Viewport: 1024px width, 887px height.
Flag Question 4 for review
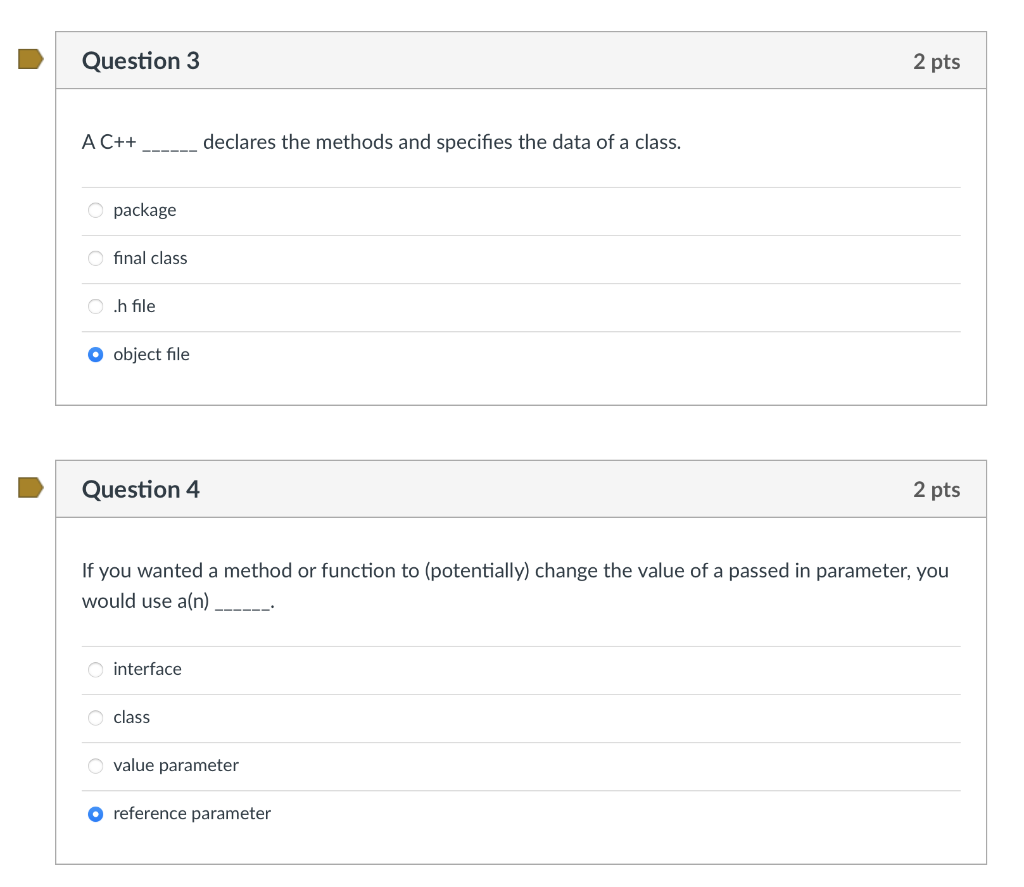31,488
